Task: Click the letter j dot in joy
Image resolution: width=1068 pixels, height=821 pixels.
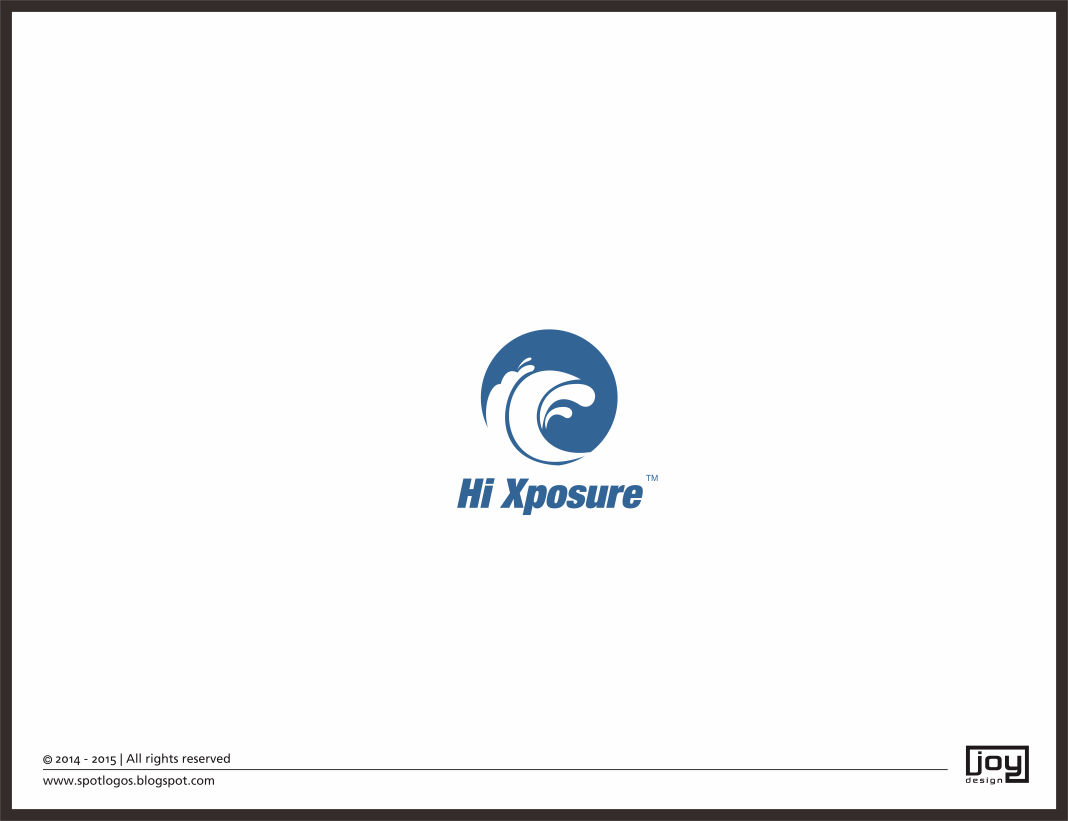Action: 980,752
